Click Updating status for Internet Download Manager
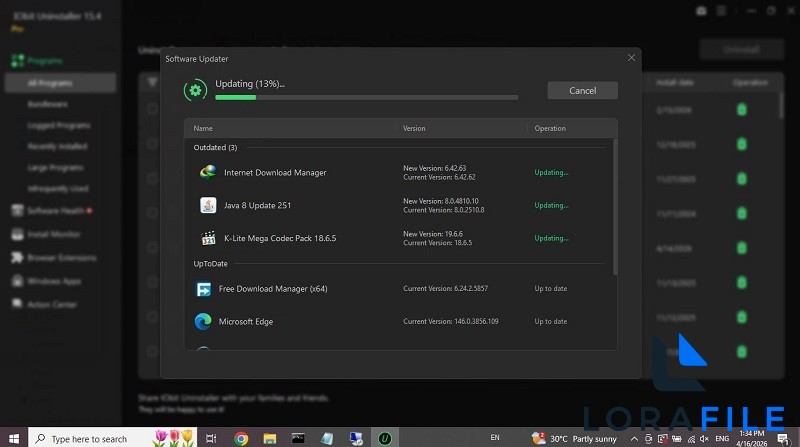The height and width of the screenshot is (447, 800). (x=551, y=172)
